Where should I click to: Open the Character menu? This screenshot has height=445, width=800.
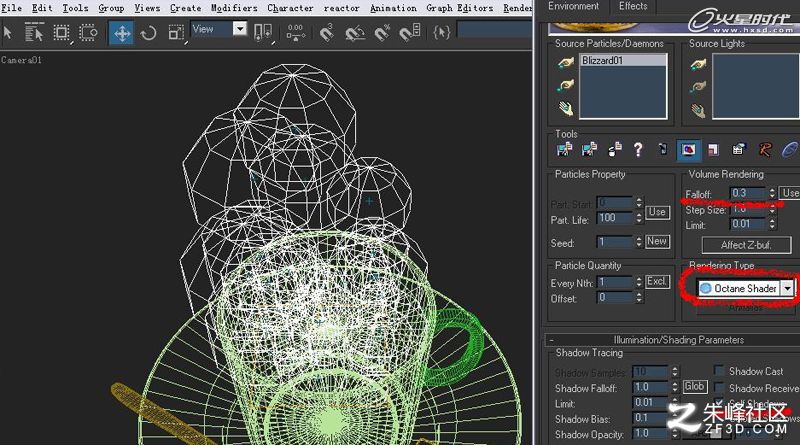coord(290,8)
